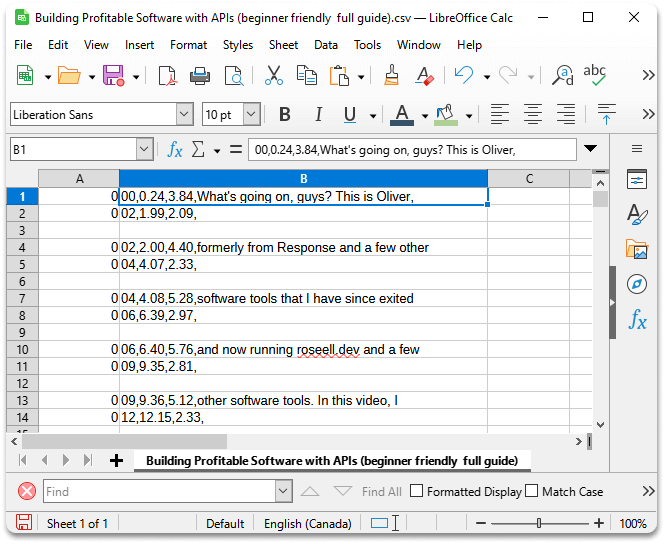Image resolution: width=665 pixels, height=544 pixels.
Task: Expand the font size dropdown
Action: (x=251, y=115)
